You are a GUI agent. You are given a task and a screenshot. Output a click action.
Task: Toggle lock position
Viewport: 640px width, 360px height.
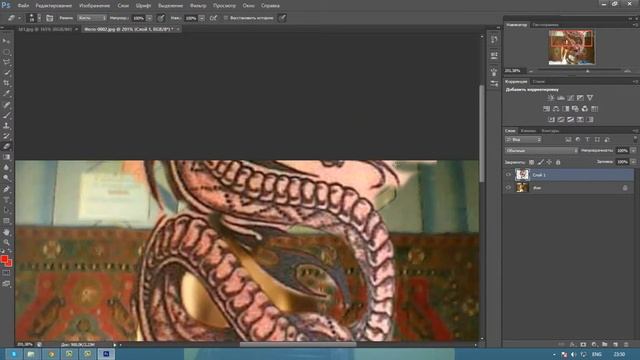pos(549,162)
